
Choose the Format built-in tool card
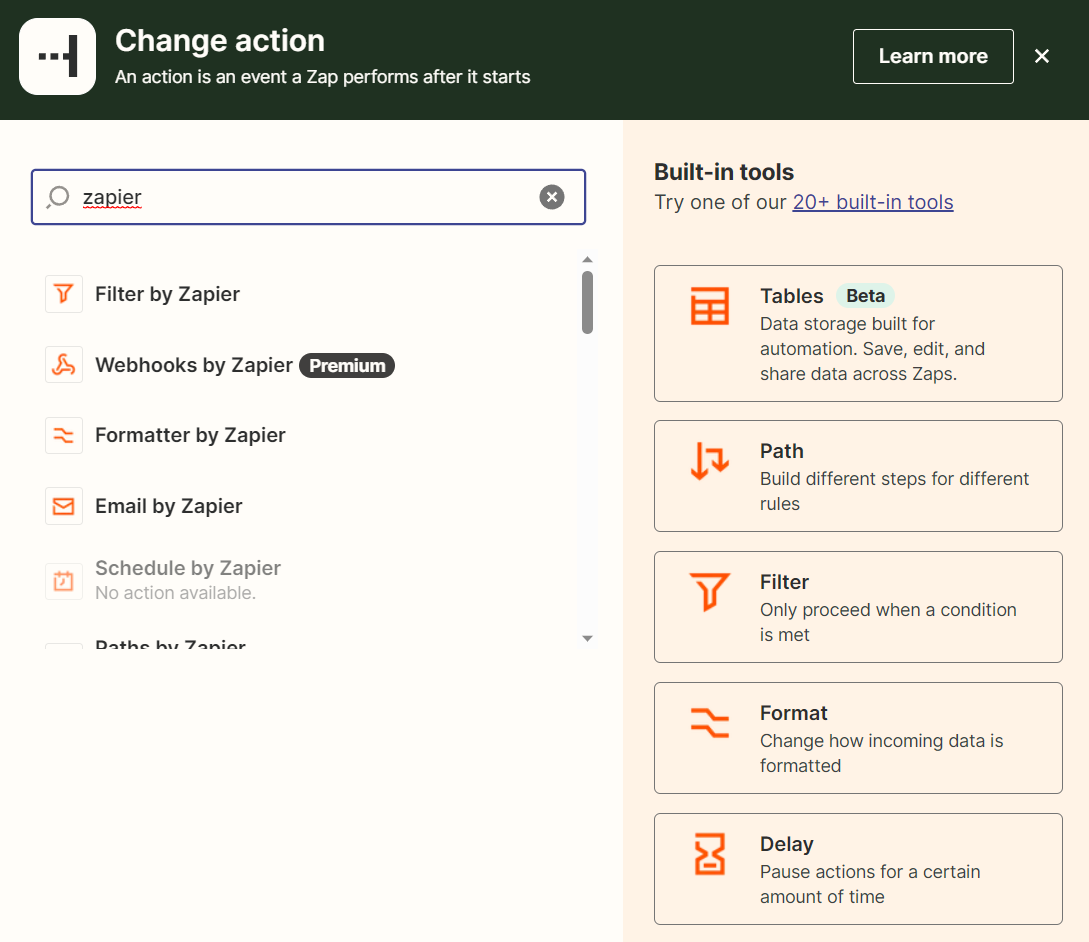click(857, 738)
